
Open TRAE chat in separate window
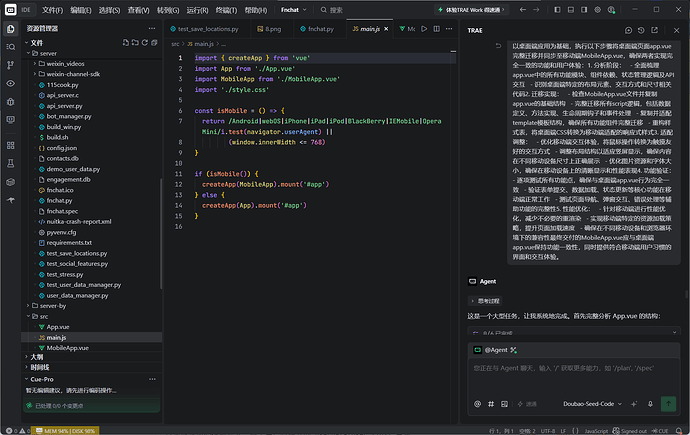(x=654, y=30)
